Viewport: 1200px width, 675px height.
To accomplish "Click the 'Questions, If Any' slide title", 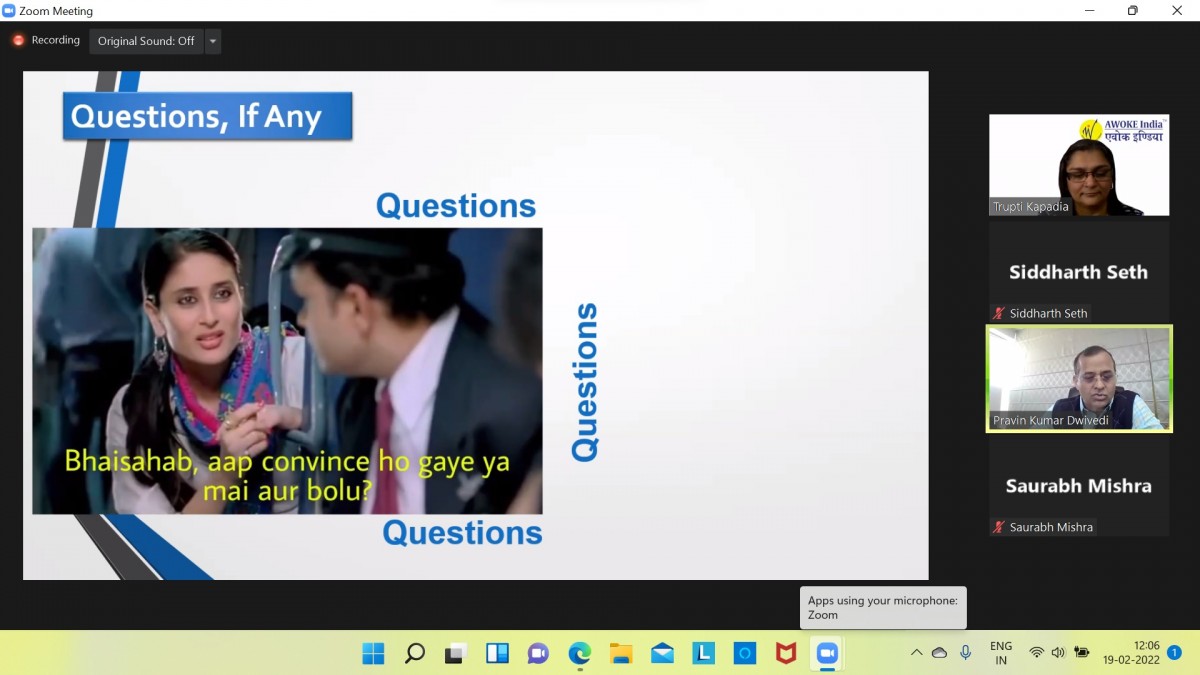I will point(207,116).
